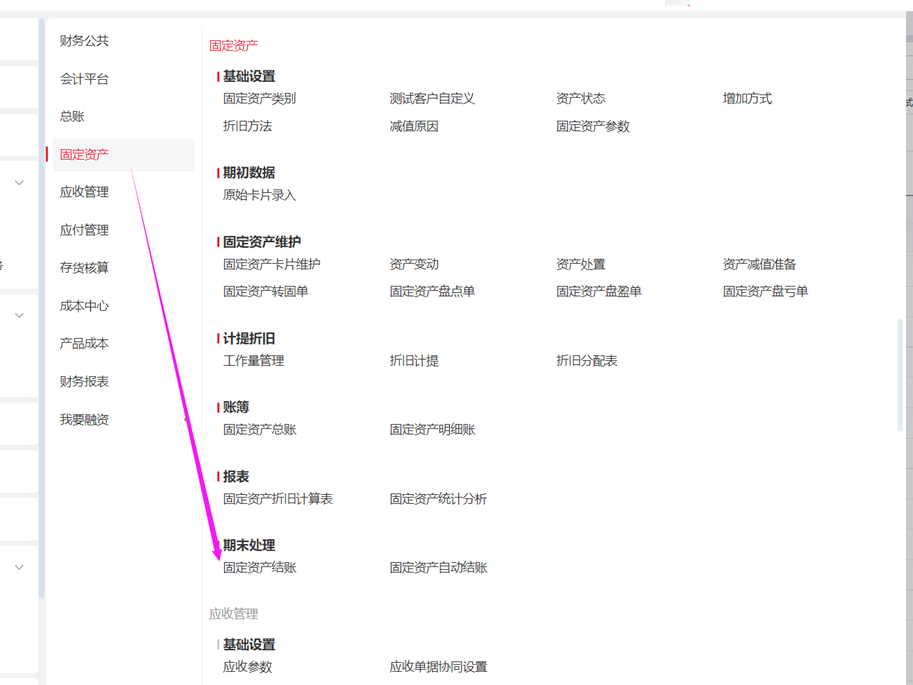
Task: Open 折旧分配表 page
Action: pyautogui.click(x=586, y=361)
